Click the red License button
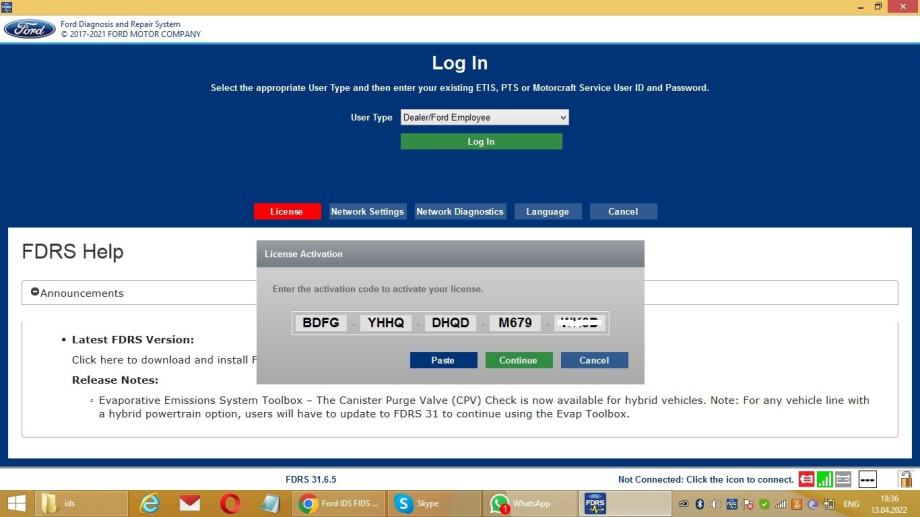Image resolution: width=920 pixels, height=517 pixels. coord(287,211)
